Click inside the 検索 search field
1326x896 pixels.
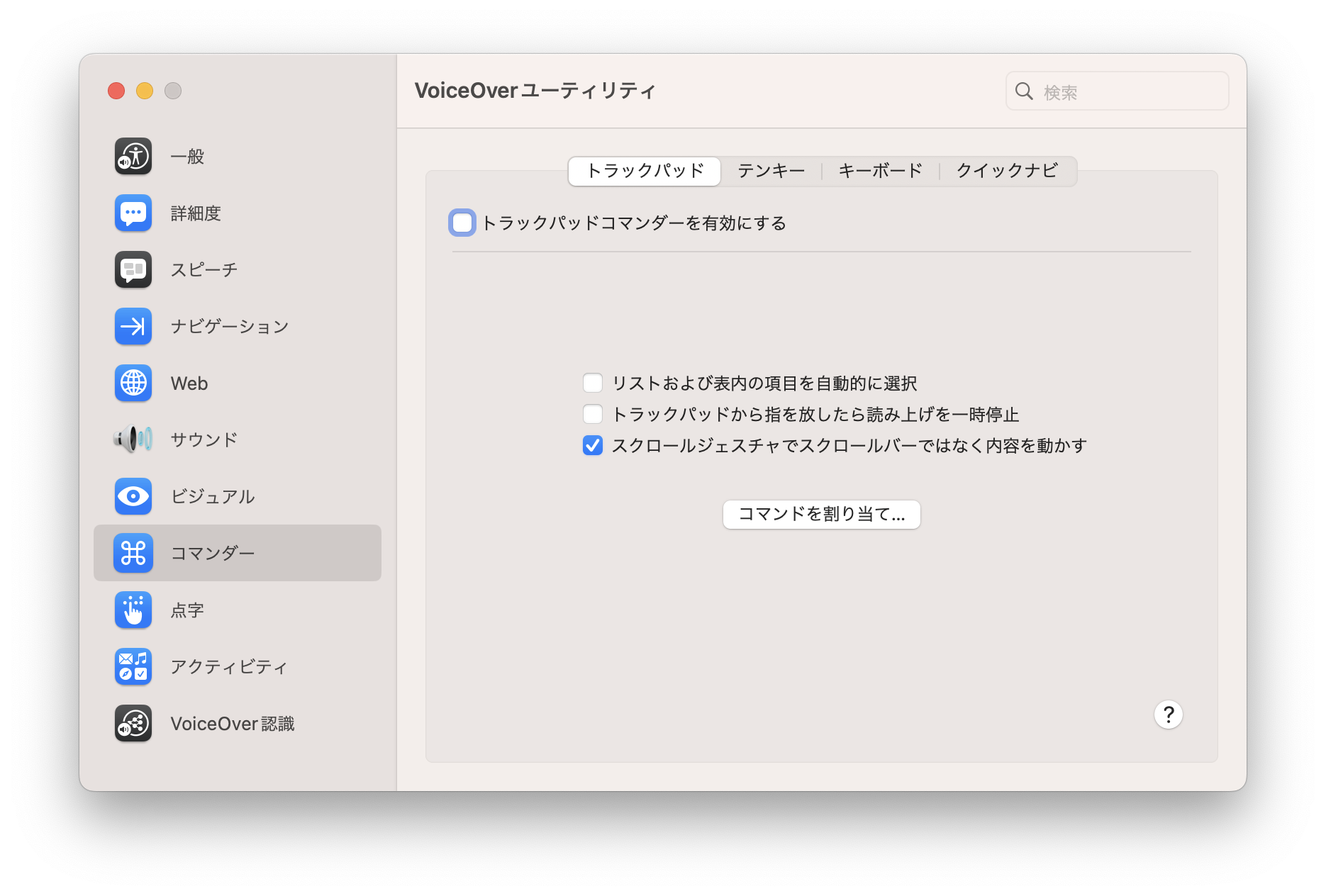[1117, 91]
